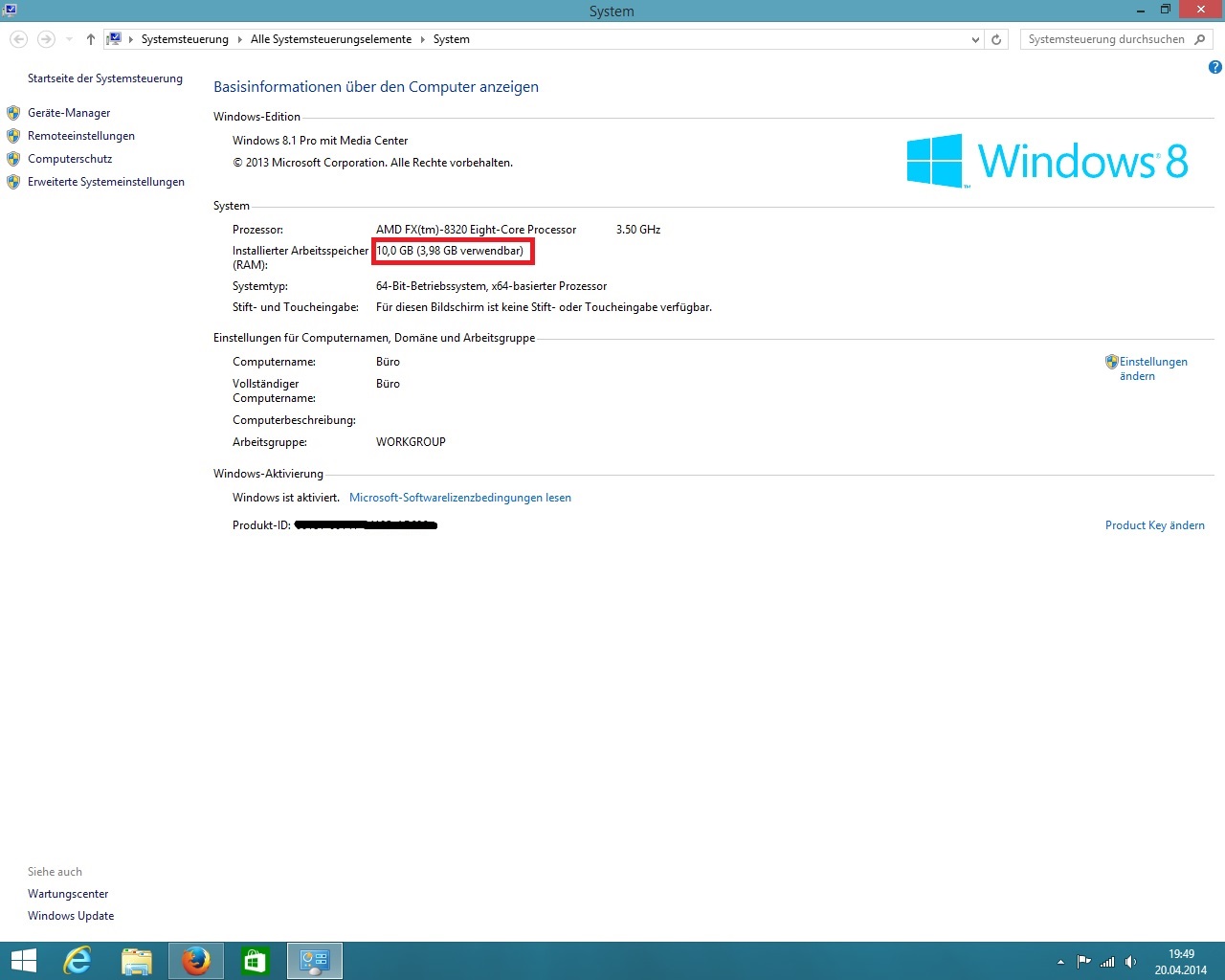Viewport: 1225px width, 980px height.
Task: Open File Explorer from taskbar
Action: [137, 961]
